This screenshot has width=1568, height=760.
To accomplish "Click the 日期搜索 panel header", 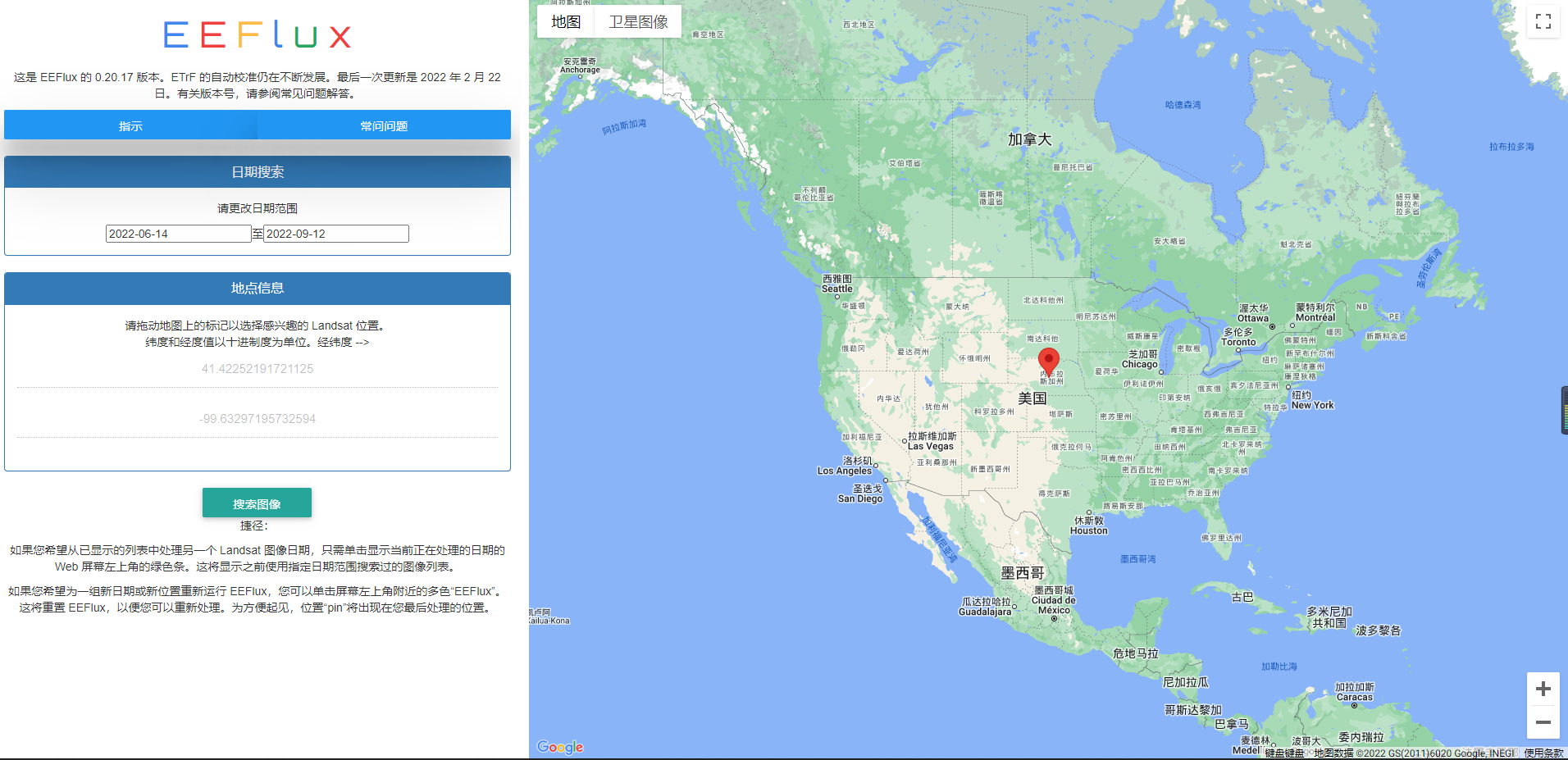I will click(x=258, y=172).
